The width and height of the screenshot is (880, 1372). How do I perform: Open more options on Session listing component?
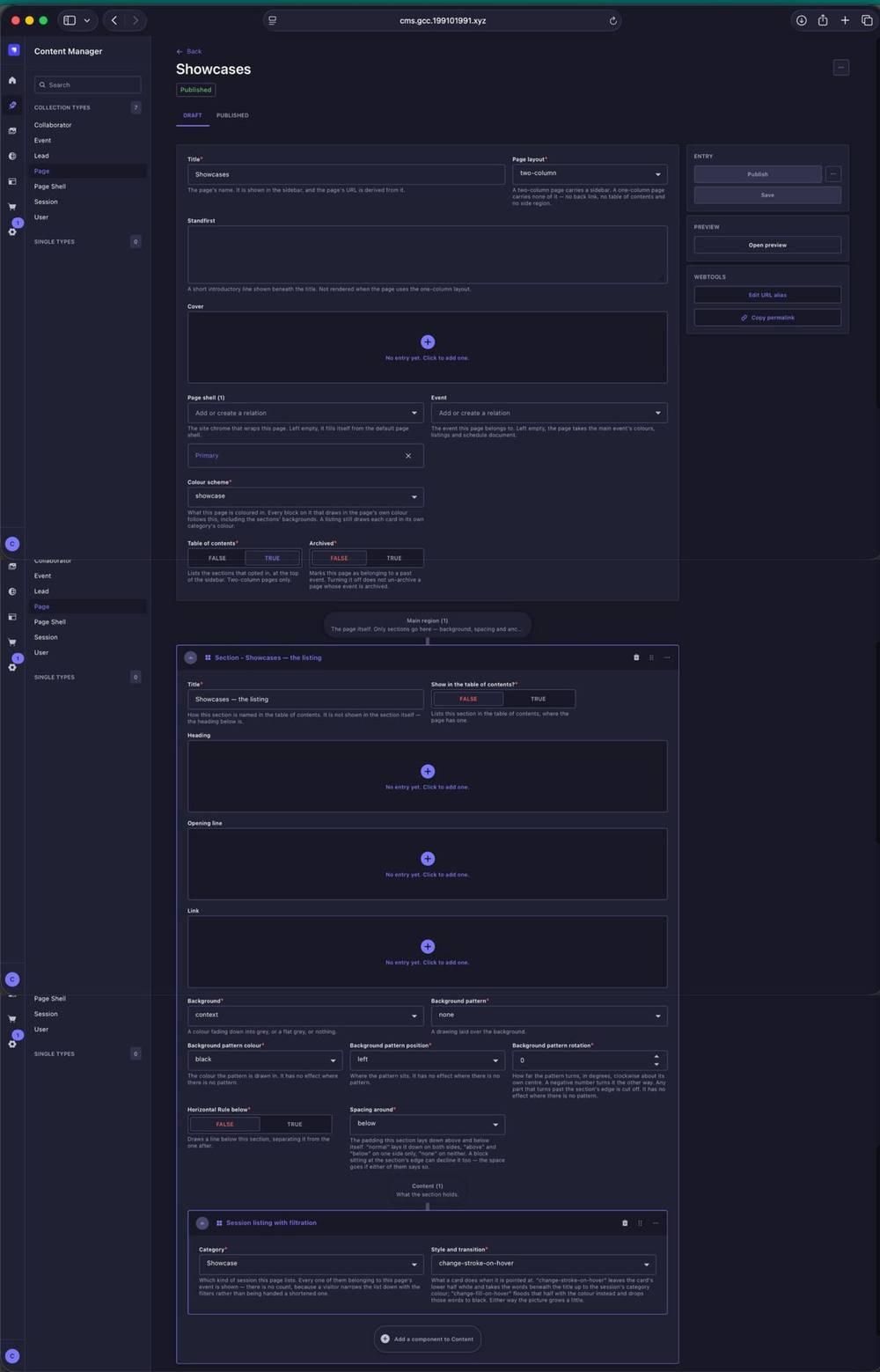[x=656, y=1222]
